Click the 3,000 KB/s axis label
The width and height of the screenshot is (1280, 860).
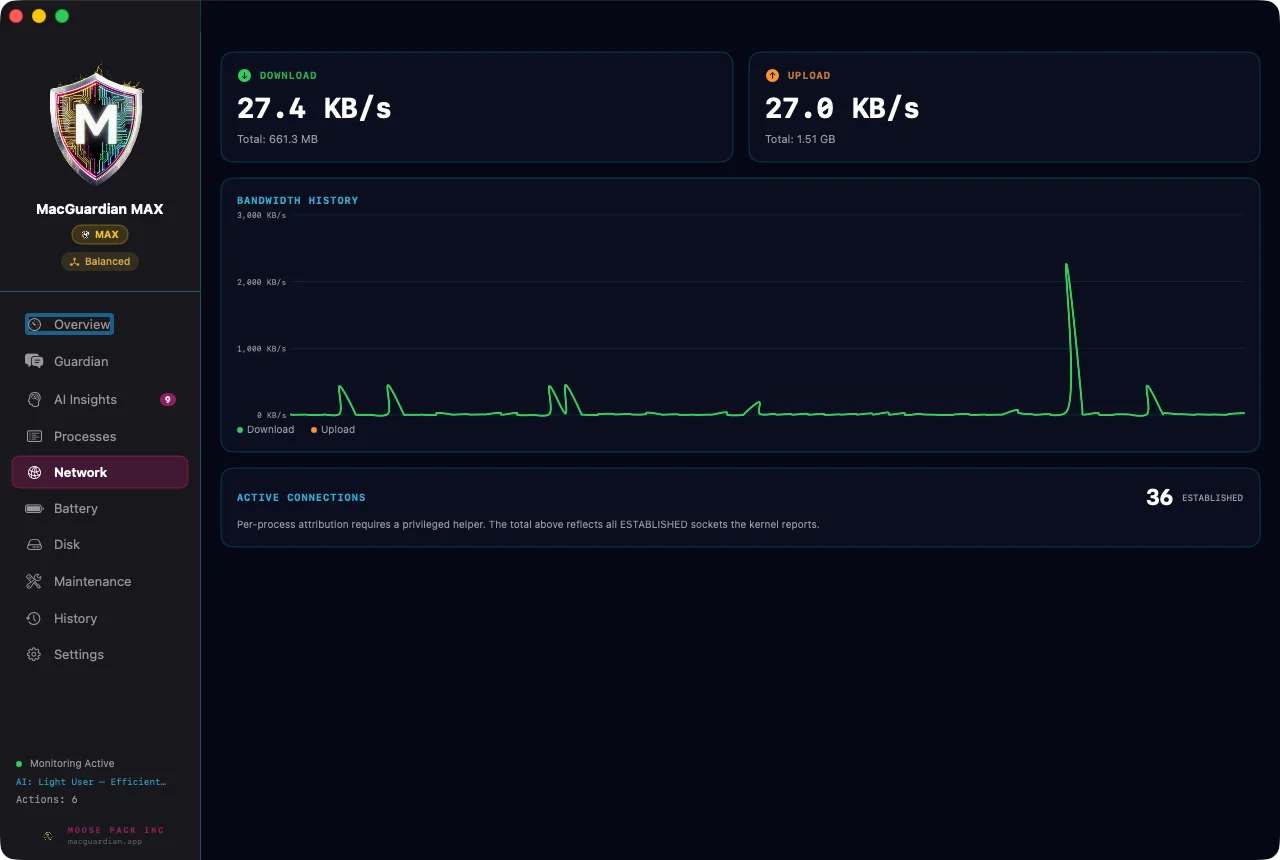pos(261,215)
